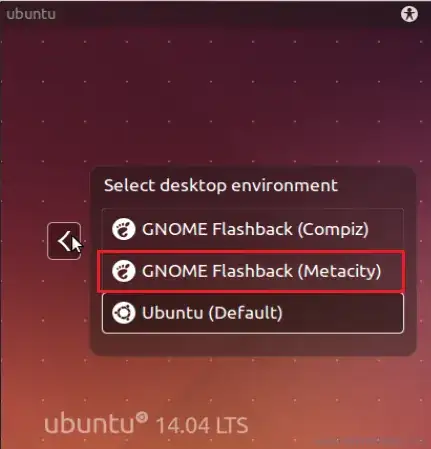Click the word 'Flashback' in Metacity entry
Screen dimensions: 431x449
(253, 270)
